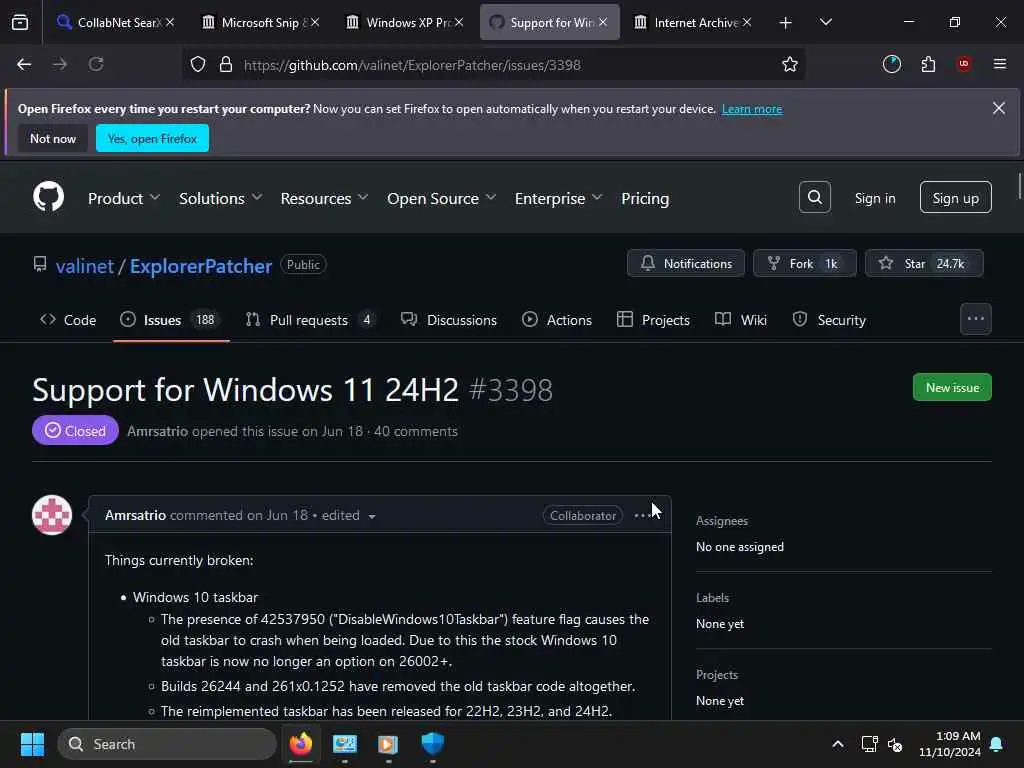Viewport: 1024px width, 768px height.
Task: Click Amrsatrio's avatar image
Action: [x=52, y=515]
